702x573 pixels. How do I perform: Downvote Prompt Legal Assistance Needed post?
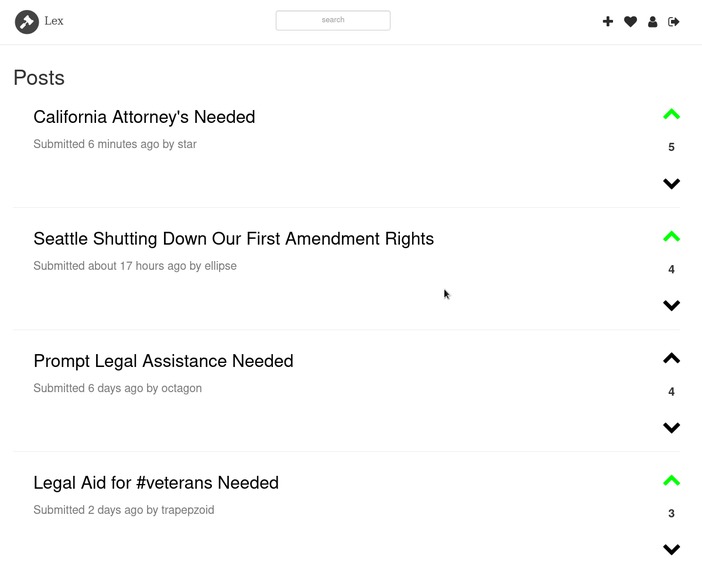671,428
